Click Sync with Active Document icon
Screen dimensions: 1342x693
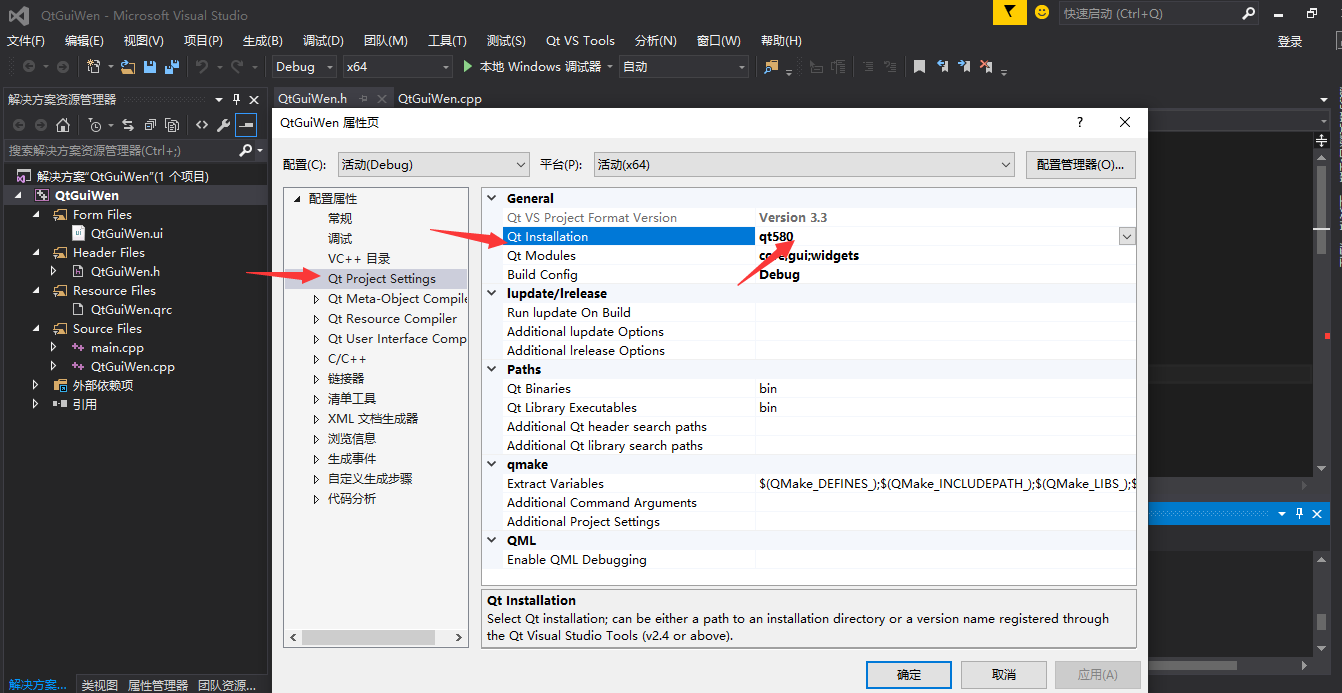click(128, 125)
